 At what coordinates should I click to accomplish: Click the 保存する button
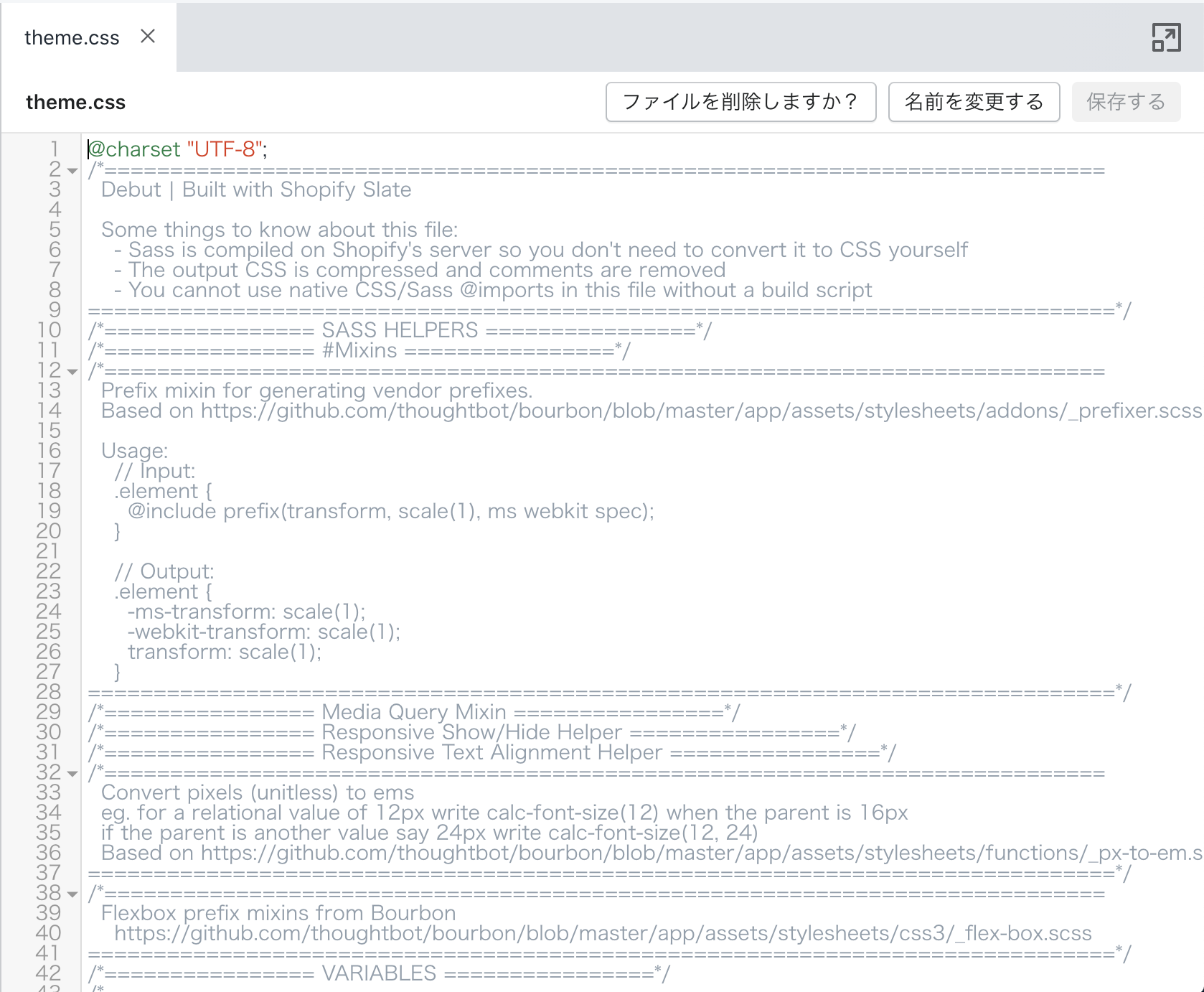[x=1126, y=102]
